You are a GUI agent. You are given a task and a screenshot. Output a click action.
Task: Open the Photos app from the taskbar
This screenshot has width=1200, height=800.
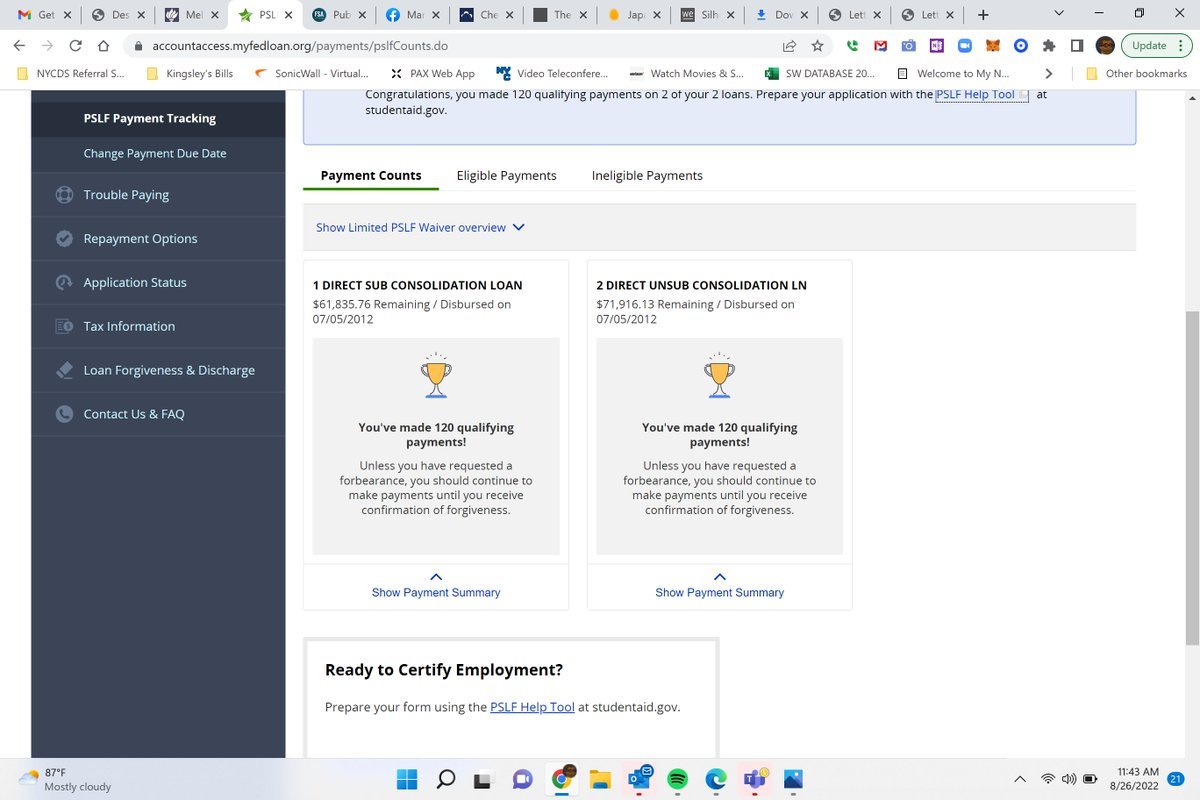[794, 779]
